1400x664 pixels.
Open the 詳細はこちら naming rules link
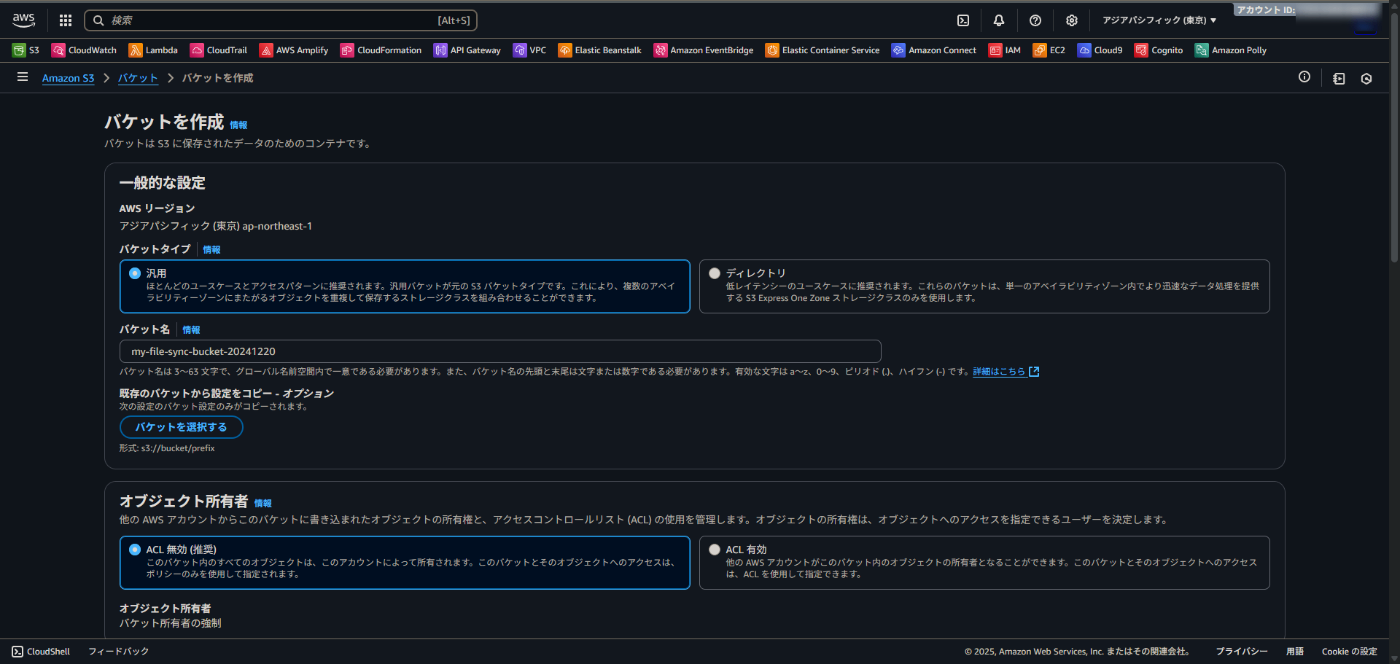[x=1006, y=371]
